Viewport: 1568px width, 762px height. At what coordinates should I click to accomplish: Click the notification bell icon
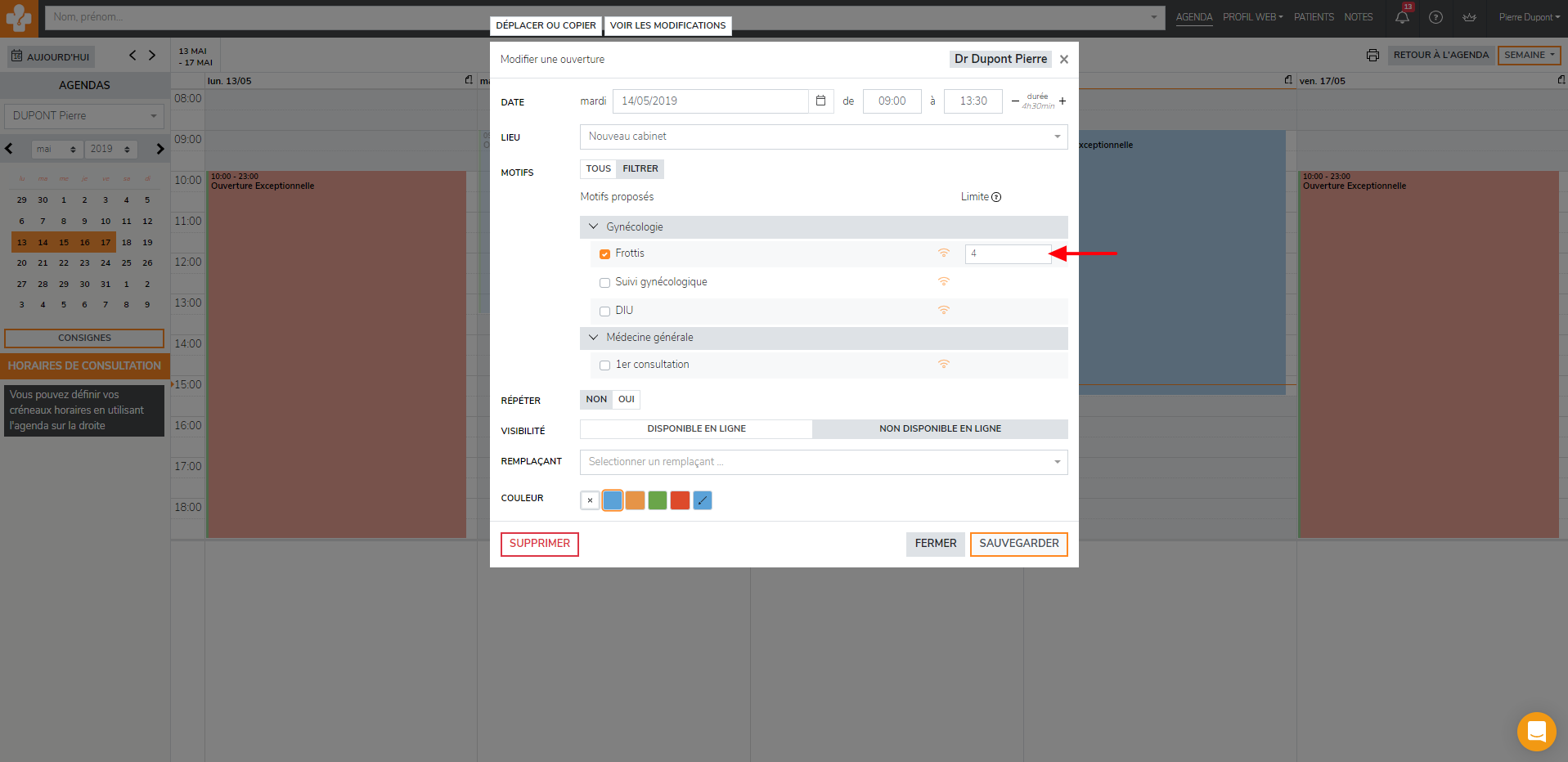[x=1402, y=17]
